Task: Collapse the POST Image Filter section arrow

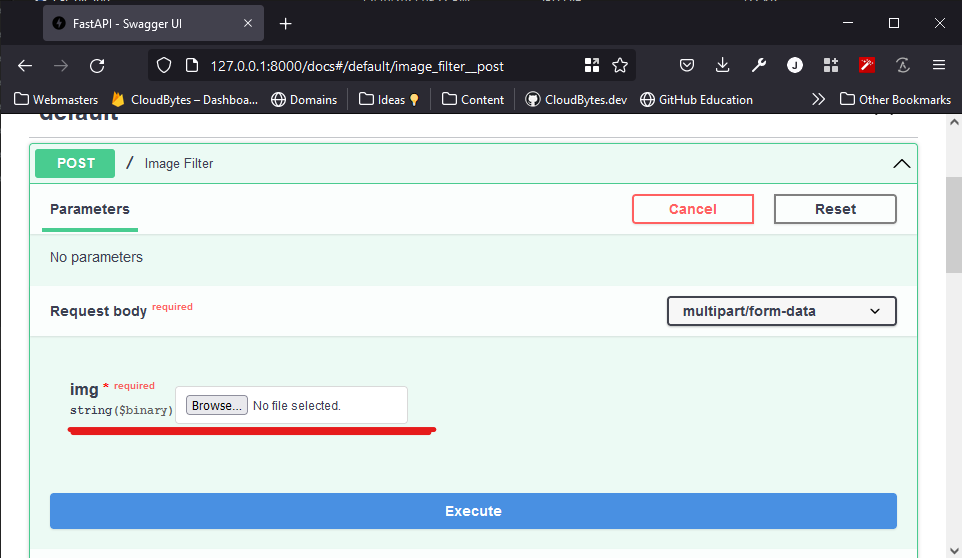Action: click(901, 164)
